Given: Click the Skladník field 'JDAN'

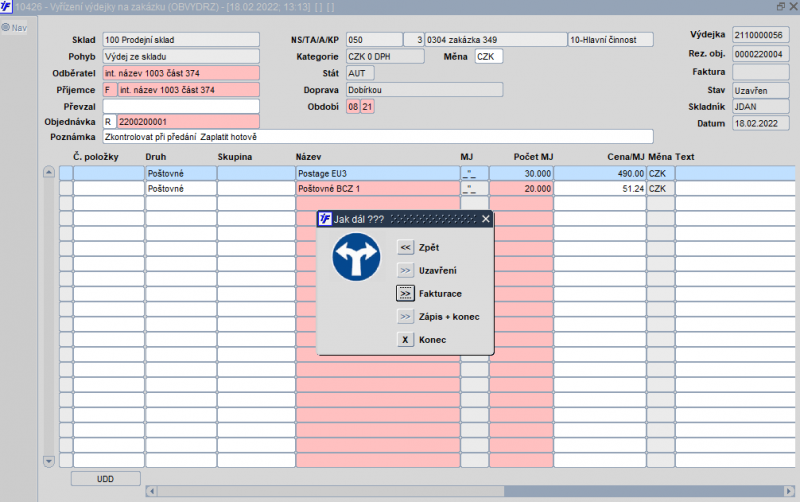Looking at the screenshot, I should click(761, 107).
